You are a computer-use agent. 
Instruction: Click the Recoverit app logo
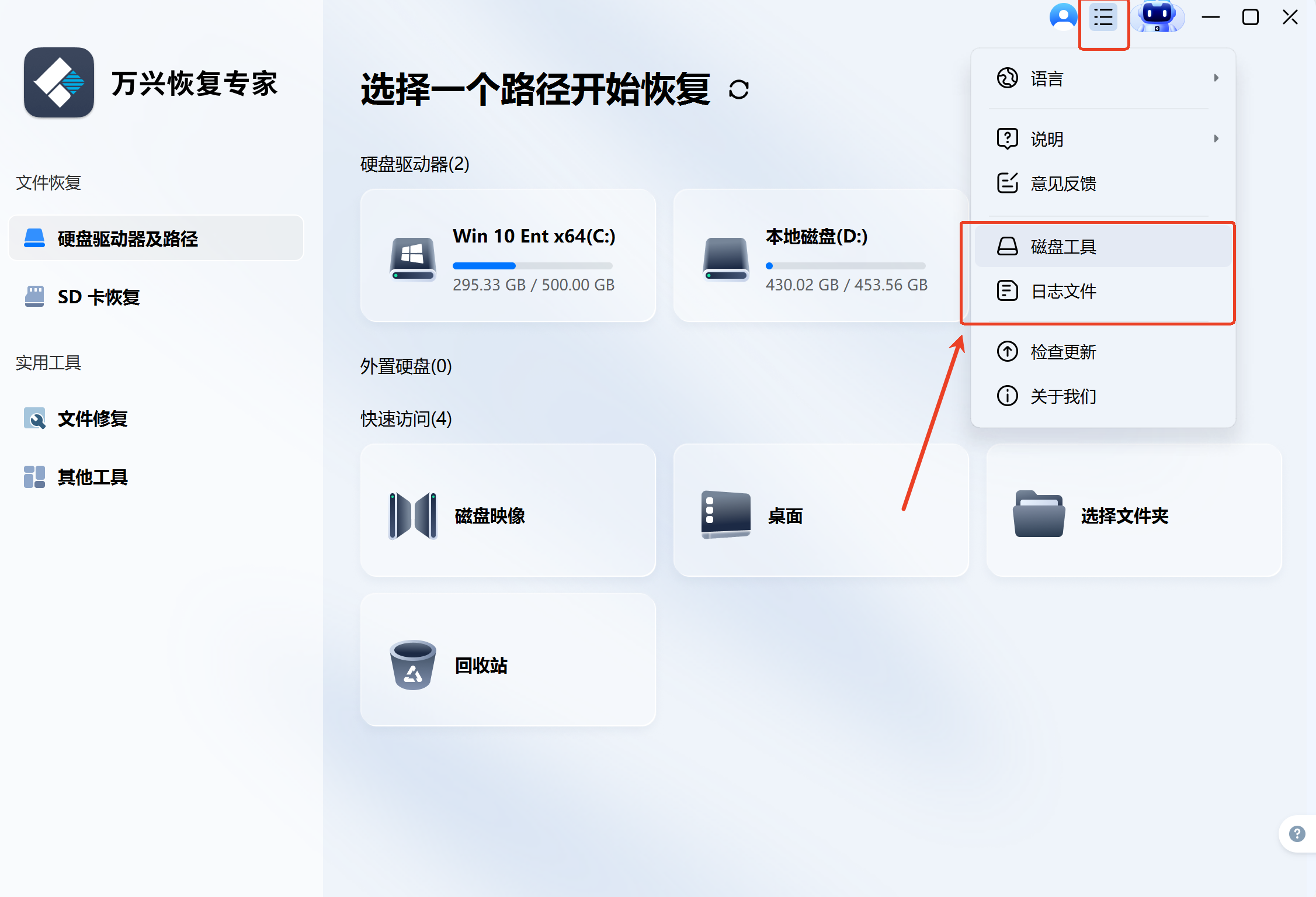[59, 83]
